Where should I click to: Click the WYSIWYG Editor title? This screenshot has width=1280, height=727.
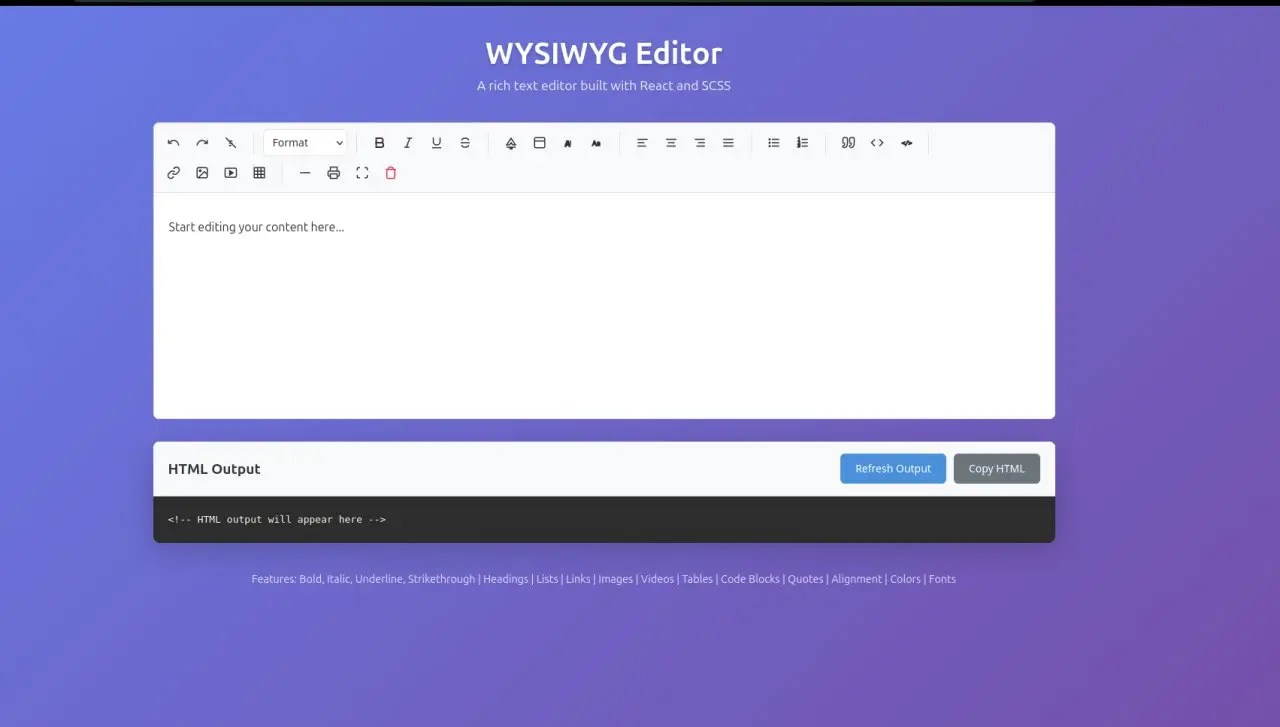pos(604,53)
